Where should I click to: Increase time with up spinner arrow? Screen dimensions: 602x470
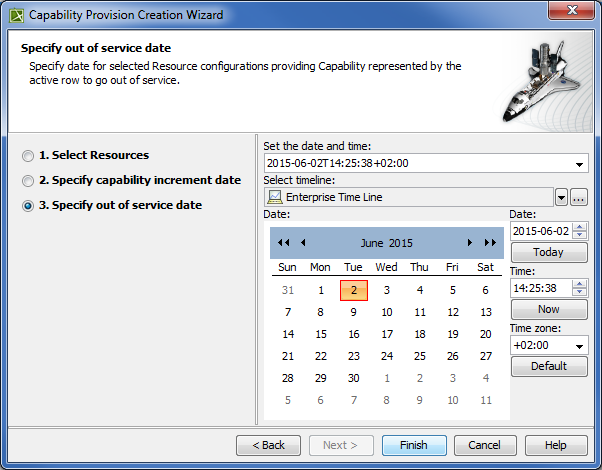579,284
